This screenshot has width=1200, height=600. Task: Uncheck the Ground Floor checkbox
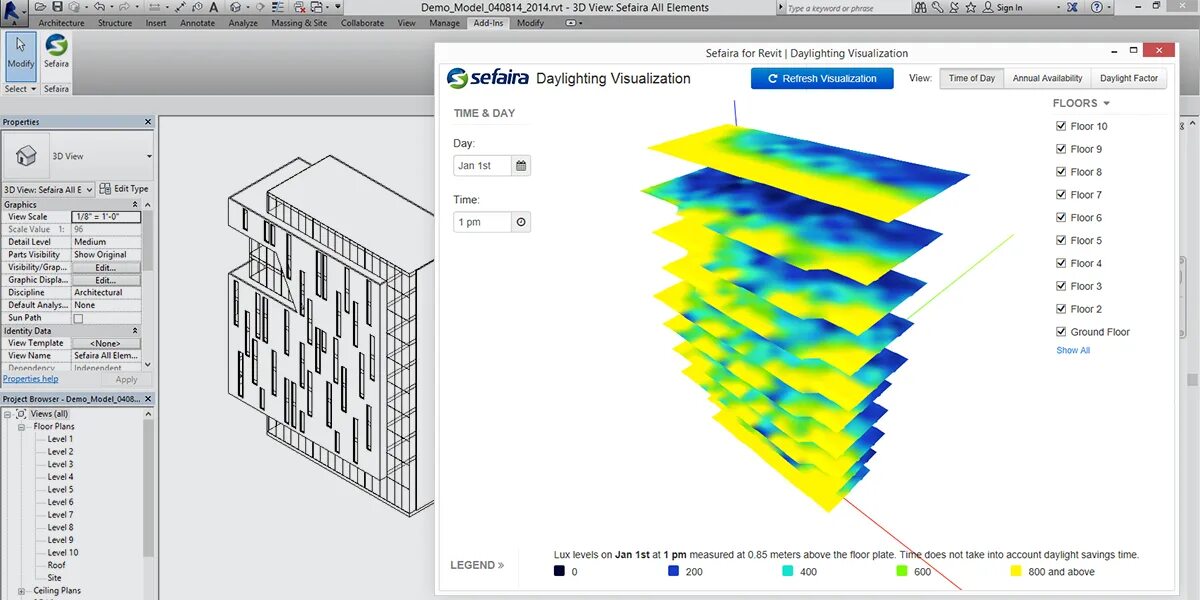1061,332
